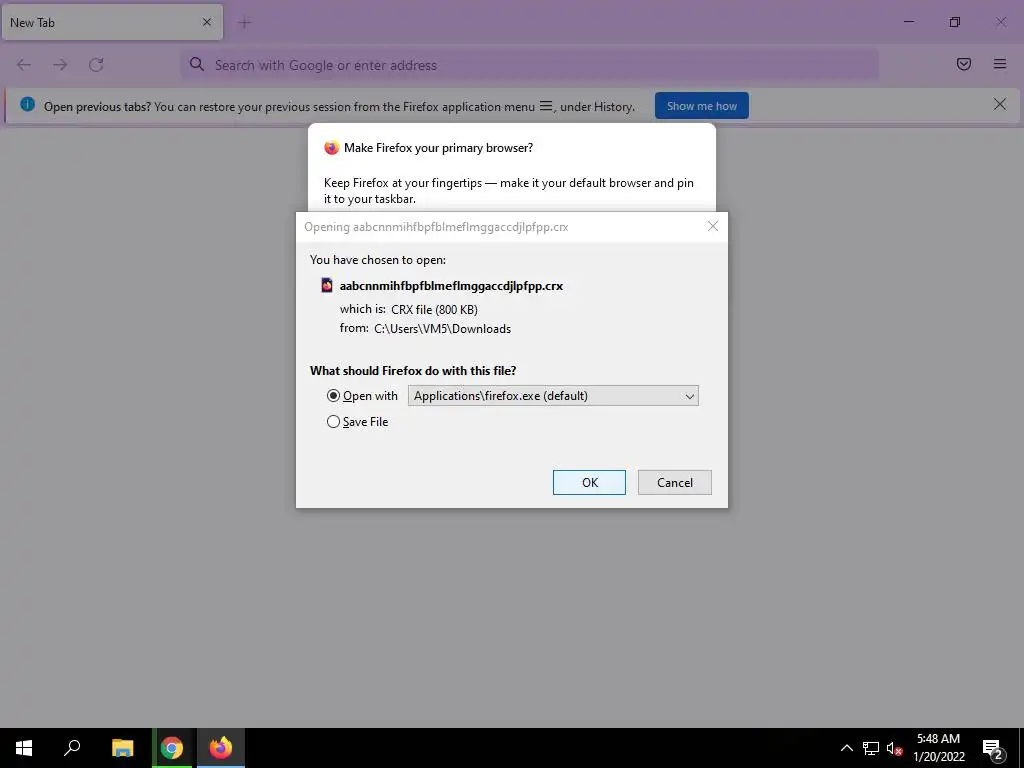The image size is (1024, 768).
Task: Open the taskbar clock and date
Action: point(938,748)
